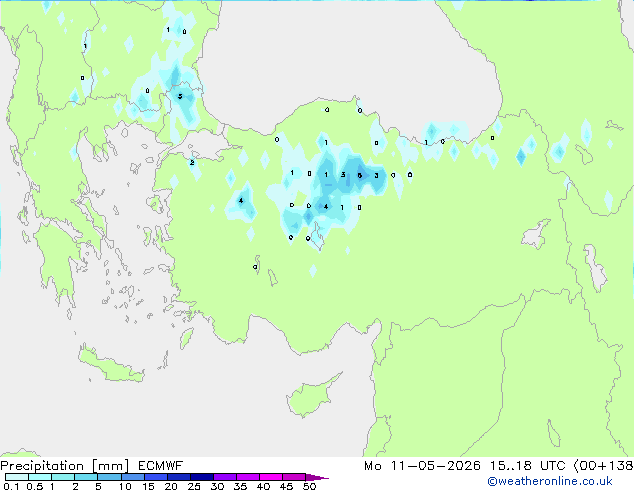Image resolution: width=634 pixels, height=490 pixels.
Task: Click the 'Mo 11-05-2026' forecast date
Action: 422,466
